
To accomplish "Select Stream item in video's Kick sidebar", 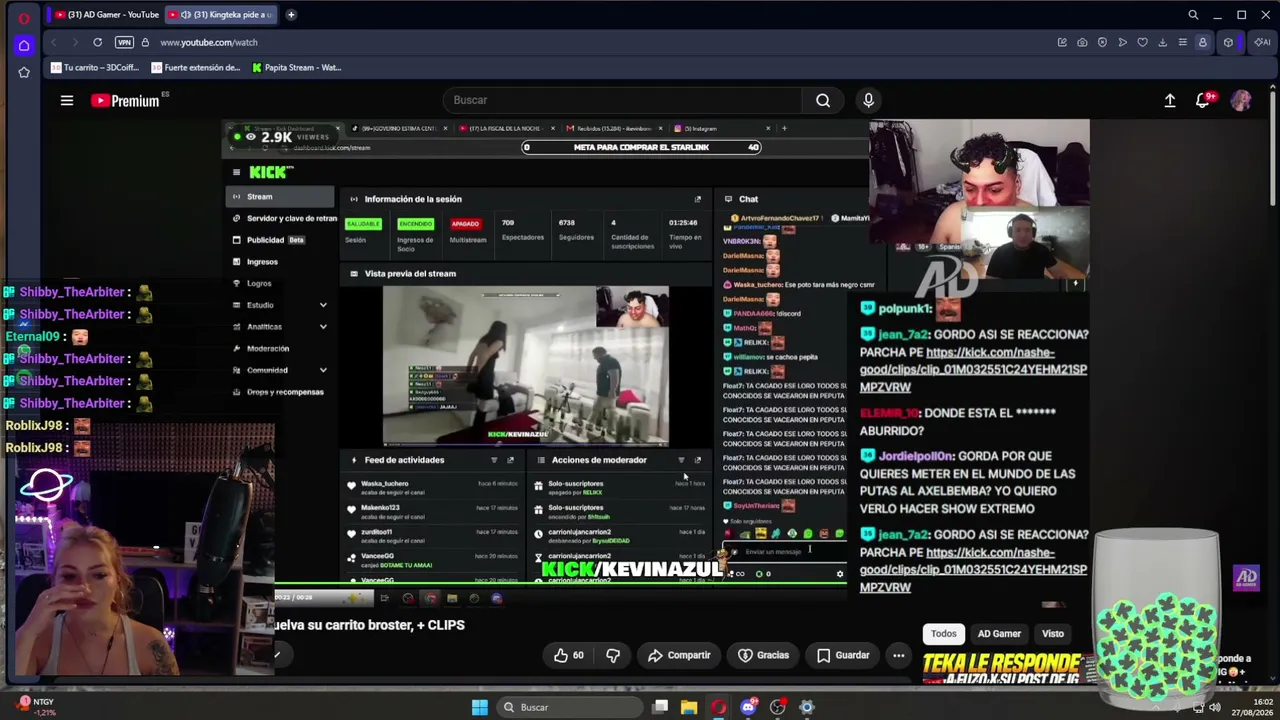I will [x=280, y=197].
